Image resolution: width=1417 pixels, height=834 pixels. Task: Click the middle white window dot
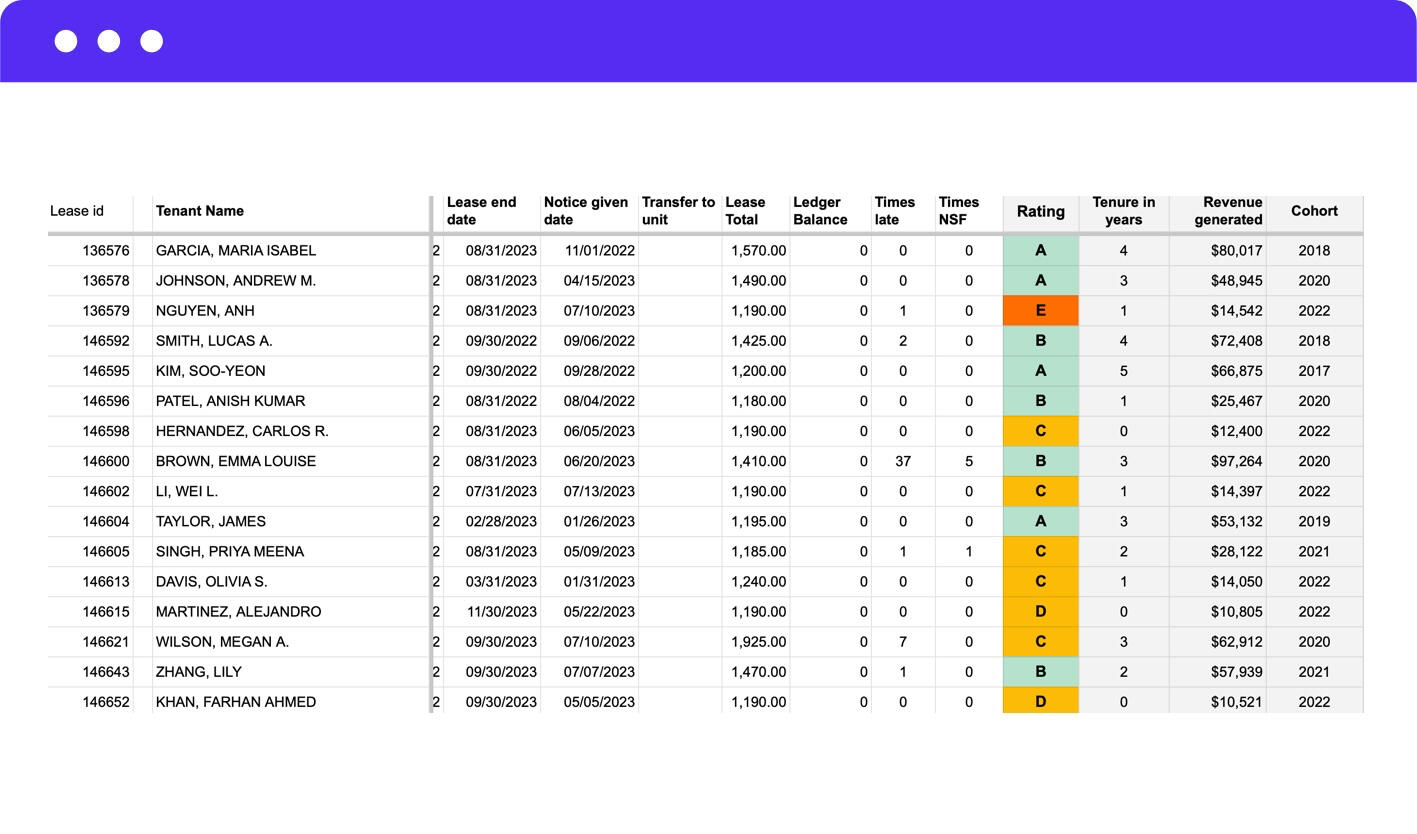[109, 41]
